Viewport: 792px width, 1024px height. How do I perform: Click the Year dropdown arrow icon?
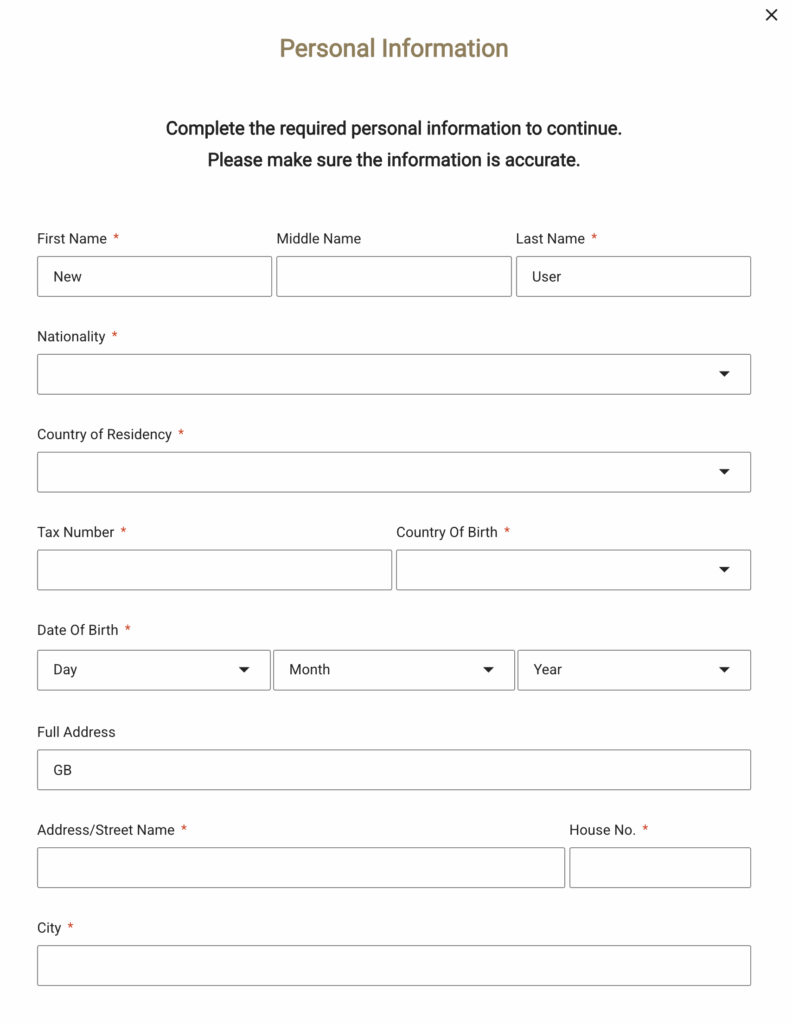pyautogui.click(x=724, y=670)
